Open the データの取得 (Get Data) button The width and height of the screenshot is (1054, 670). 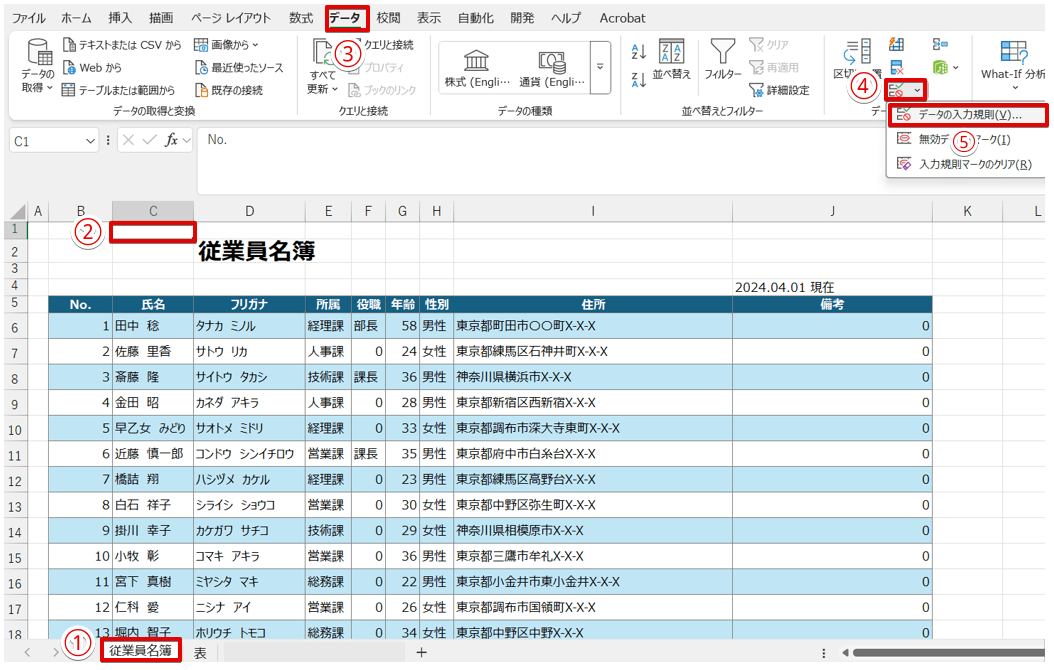pos(38,68)
